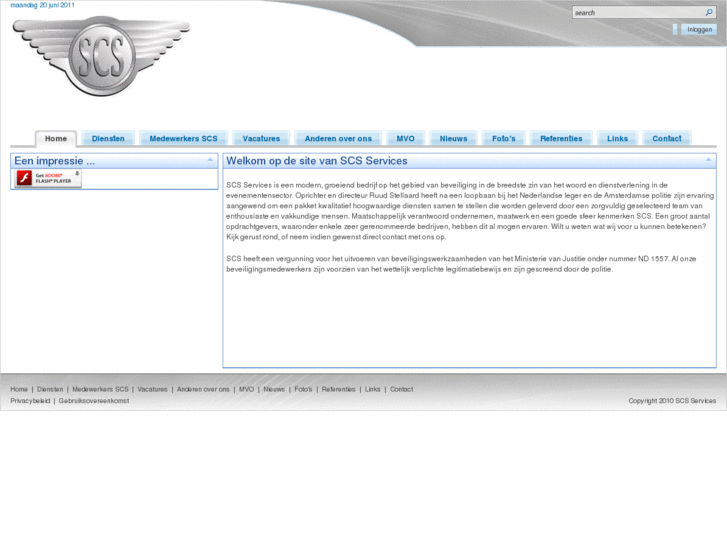727x545 pixels.
Task: Click the date 'maandag 20 juni 2011'
Action: (42, 5)
